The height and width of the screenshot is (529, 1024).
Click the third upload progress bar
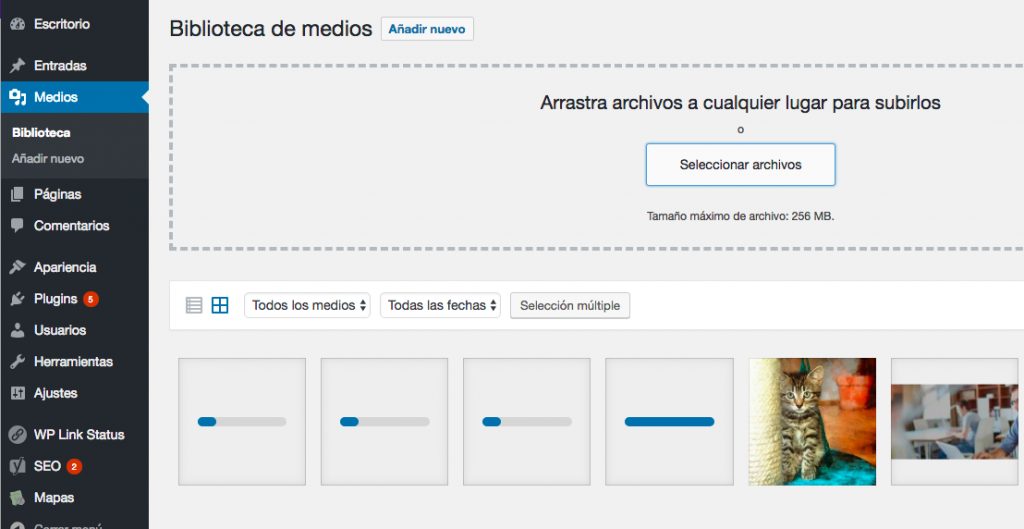[x=527, y=422]
